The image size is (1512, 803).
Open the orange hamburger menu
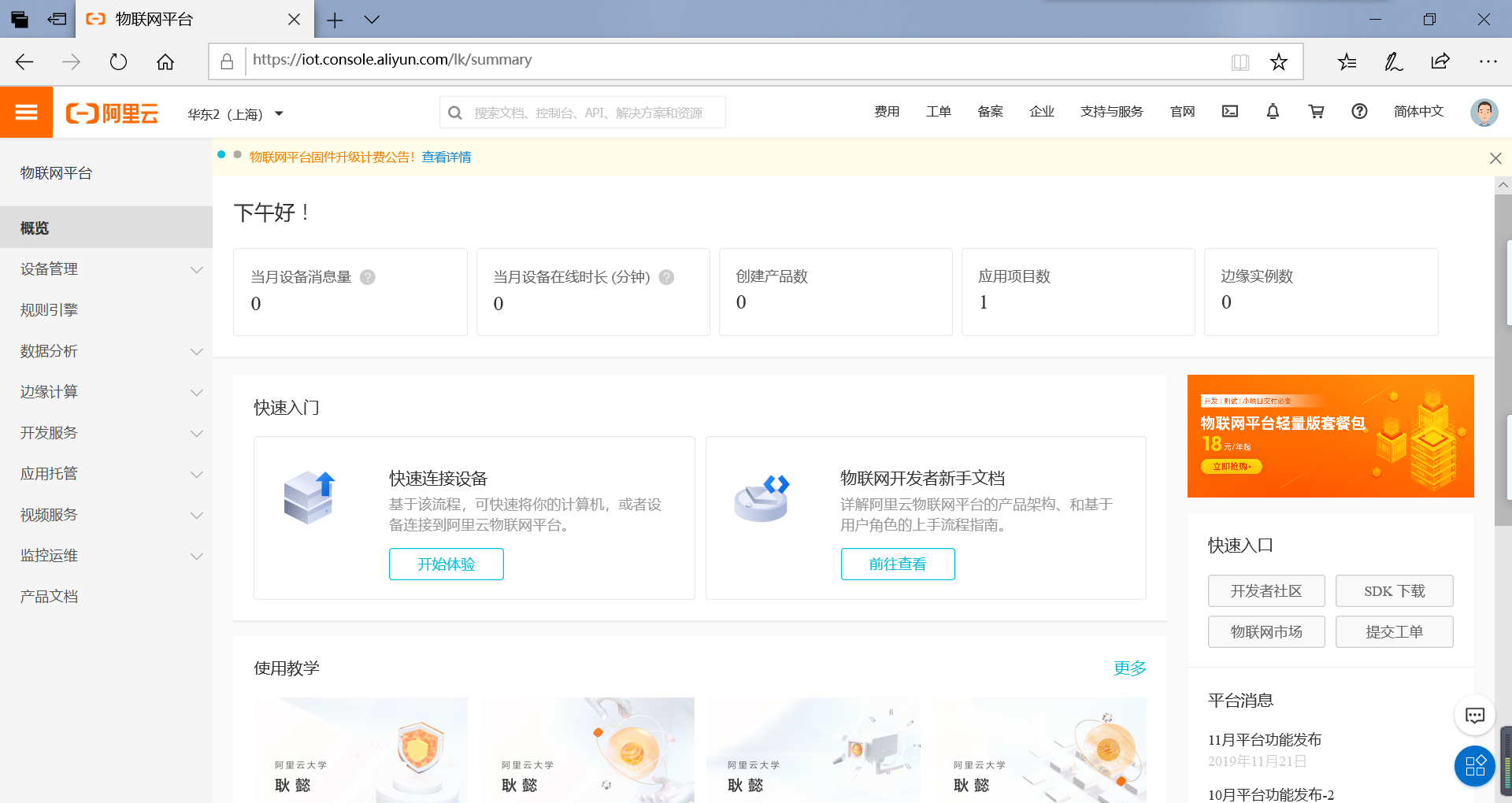[26, 112]
